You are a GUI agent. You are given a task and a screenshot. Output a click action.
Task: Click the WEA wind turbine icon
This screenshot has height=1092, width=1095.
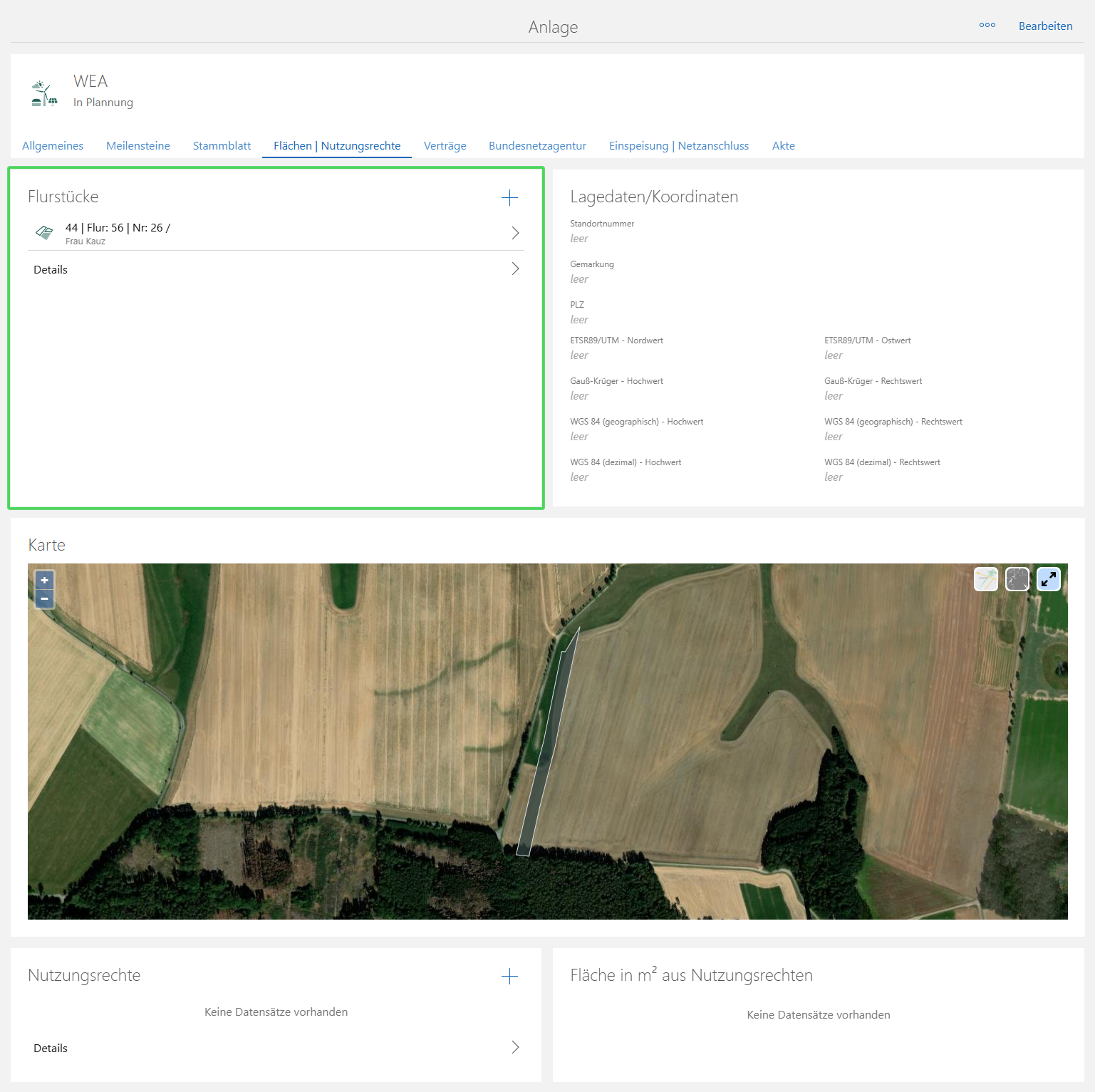44,93
